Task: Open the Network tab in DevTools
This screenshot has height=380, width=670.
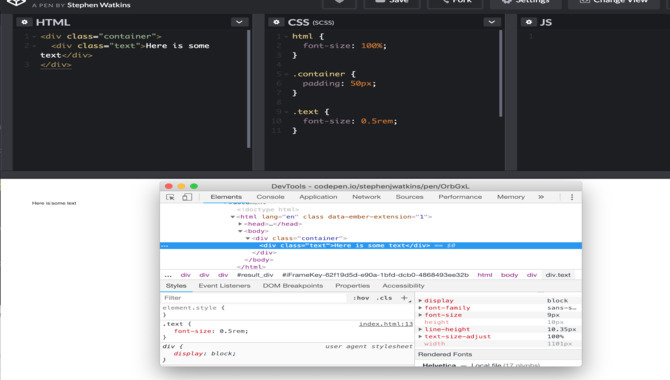Action: [x=367, y=197]
